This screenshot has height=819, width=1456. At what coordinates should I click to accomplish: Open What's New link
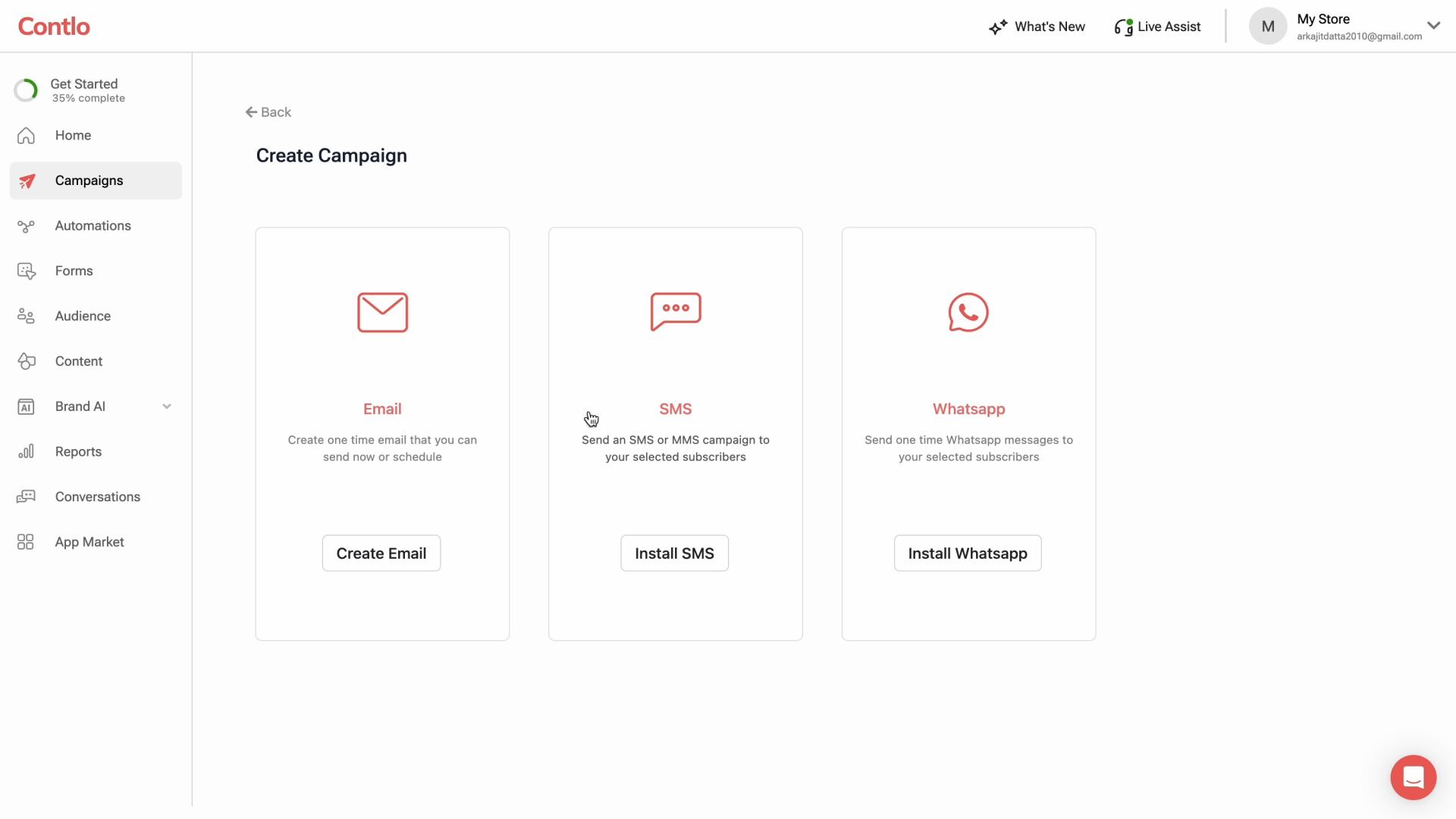[x=1037, y=27]
